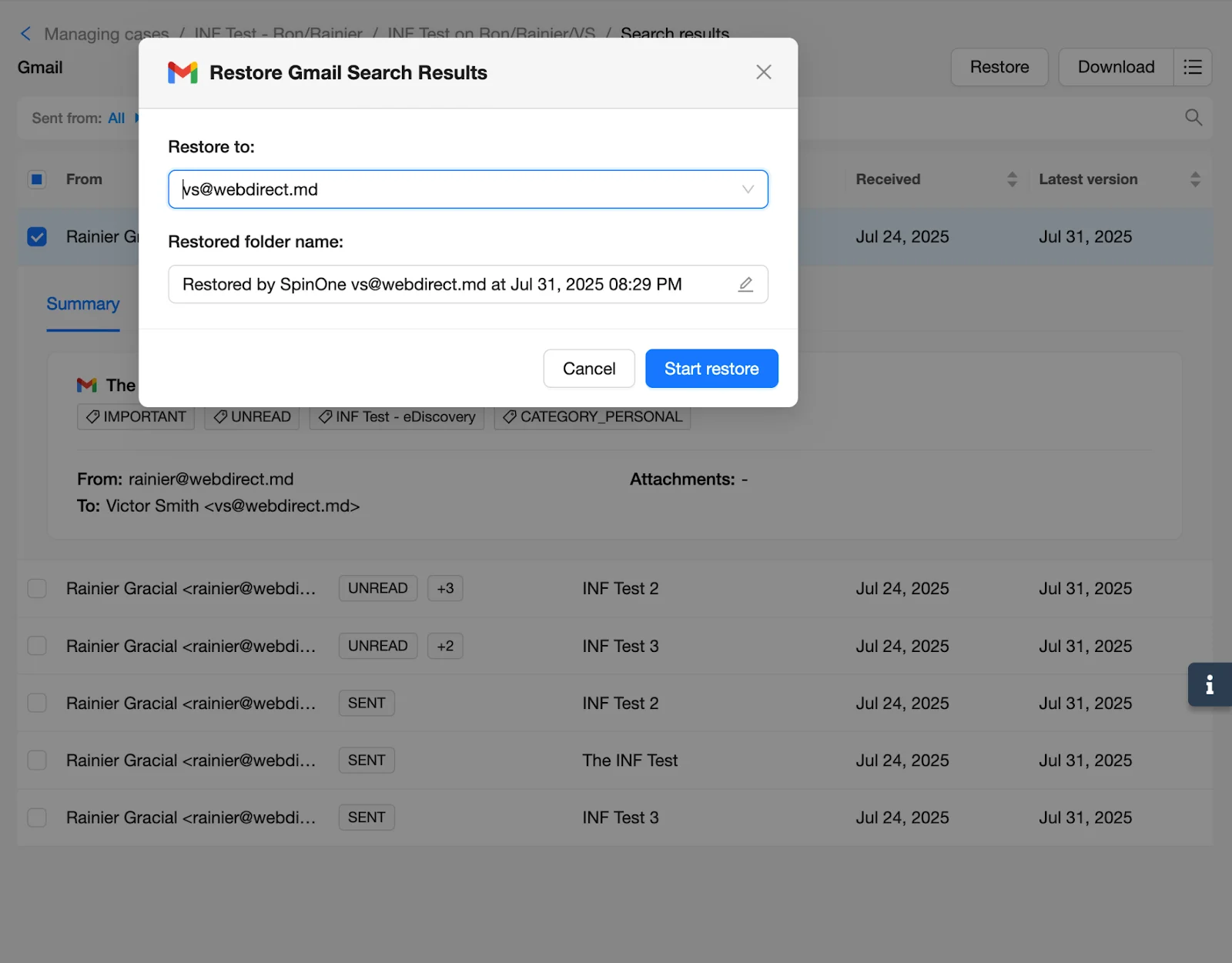Toggle the select-all checkbox in the From header

[37, 179]
